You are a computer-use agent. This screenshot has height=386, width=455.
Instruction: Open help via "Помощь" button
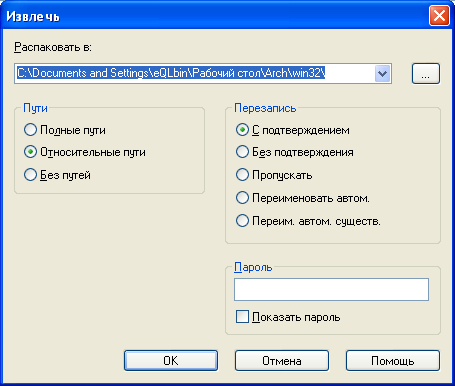(x=393, y=360)
